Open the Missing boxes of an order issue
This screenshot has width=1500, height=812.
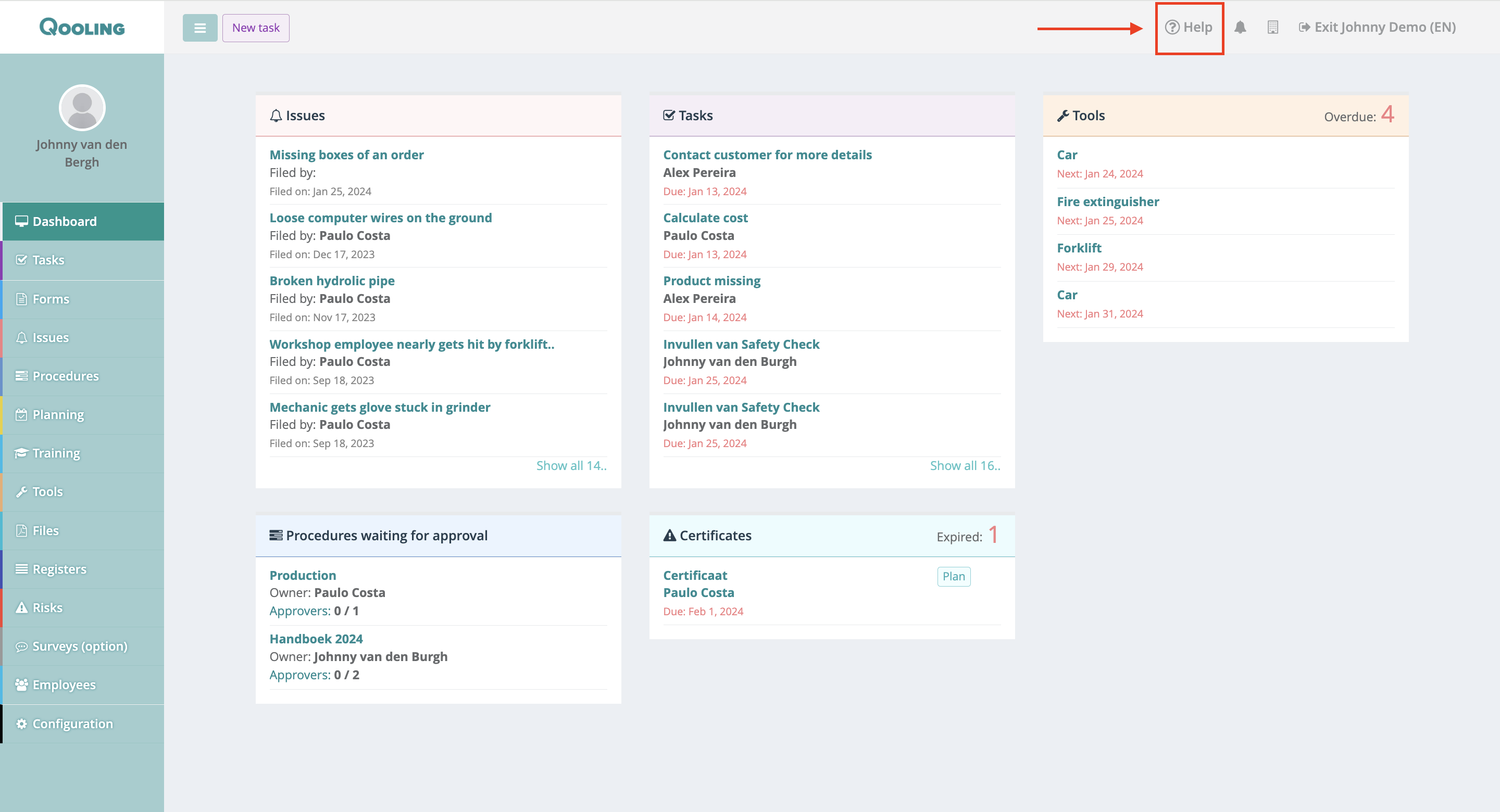pos(346,155)
